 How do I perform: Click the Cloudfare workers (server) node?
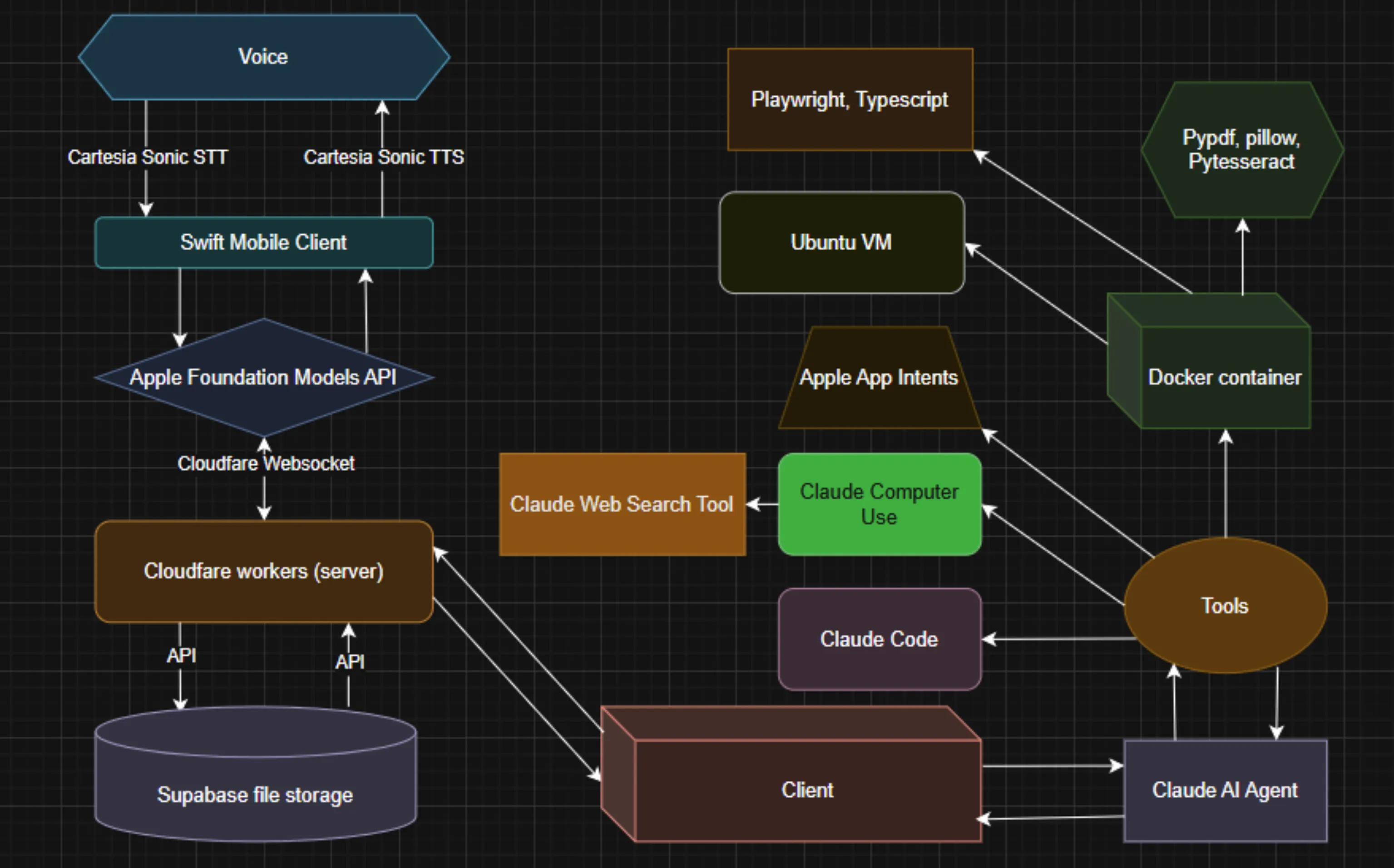pos(263,571)
